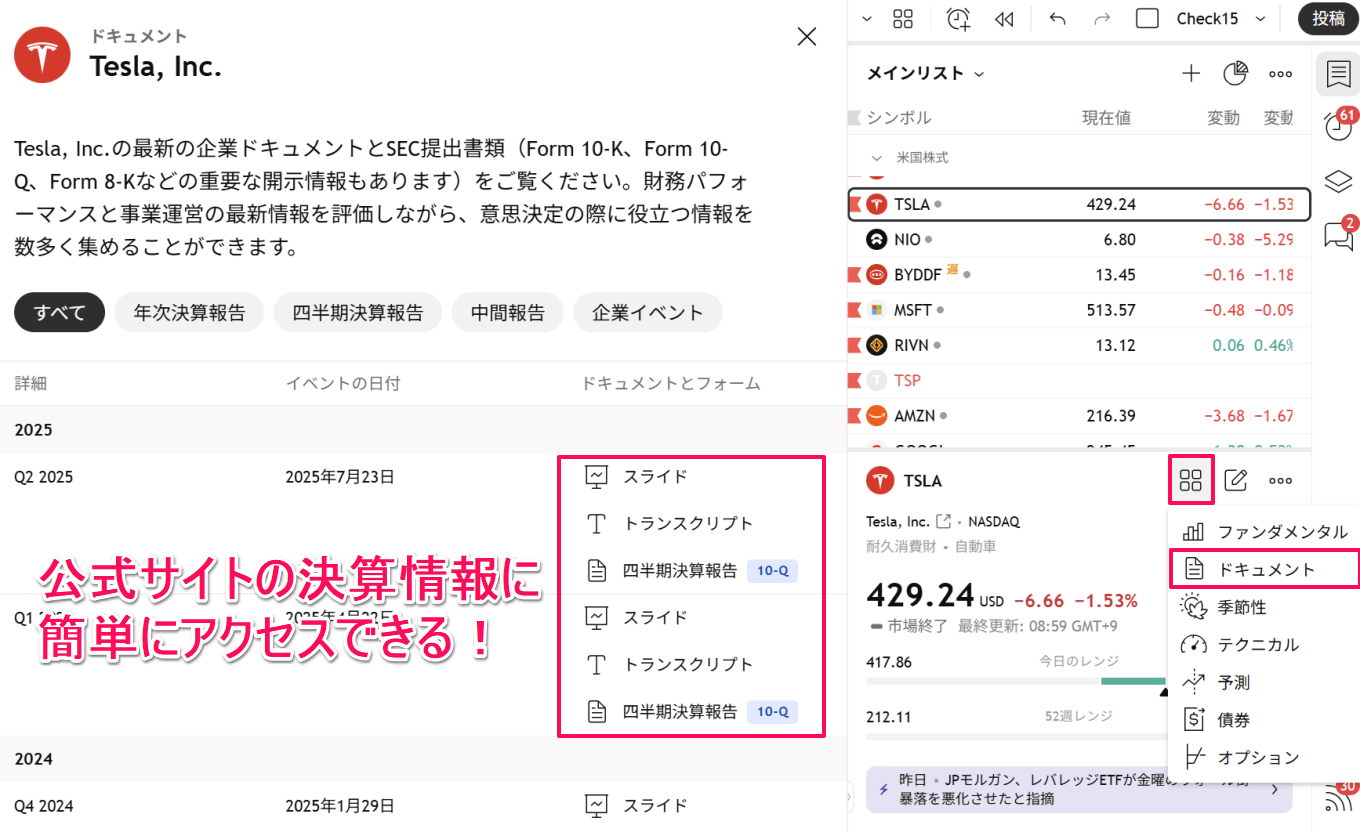
Task: Click the pencil edit icon in TSLA panel
Action: click(x=1236, y=480)
